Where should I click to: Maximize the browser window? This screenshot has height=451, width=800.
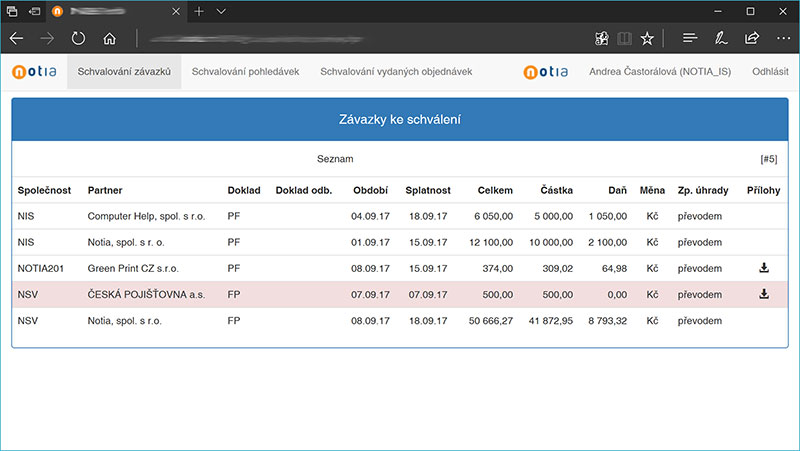(751, 11)
